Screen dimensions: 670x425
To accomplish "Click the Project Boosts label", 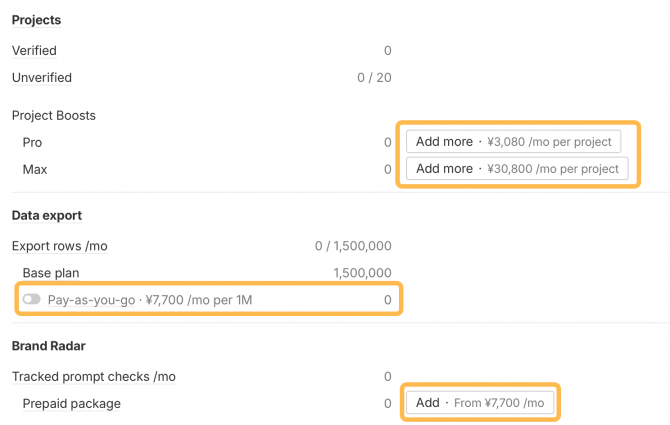I will click(x=53, y=115).
